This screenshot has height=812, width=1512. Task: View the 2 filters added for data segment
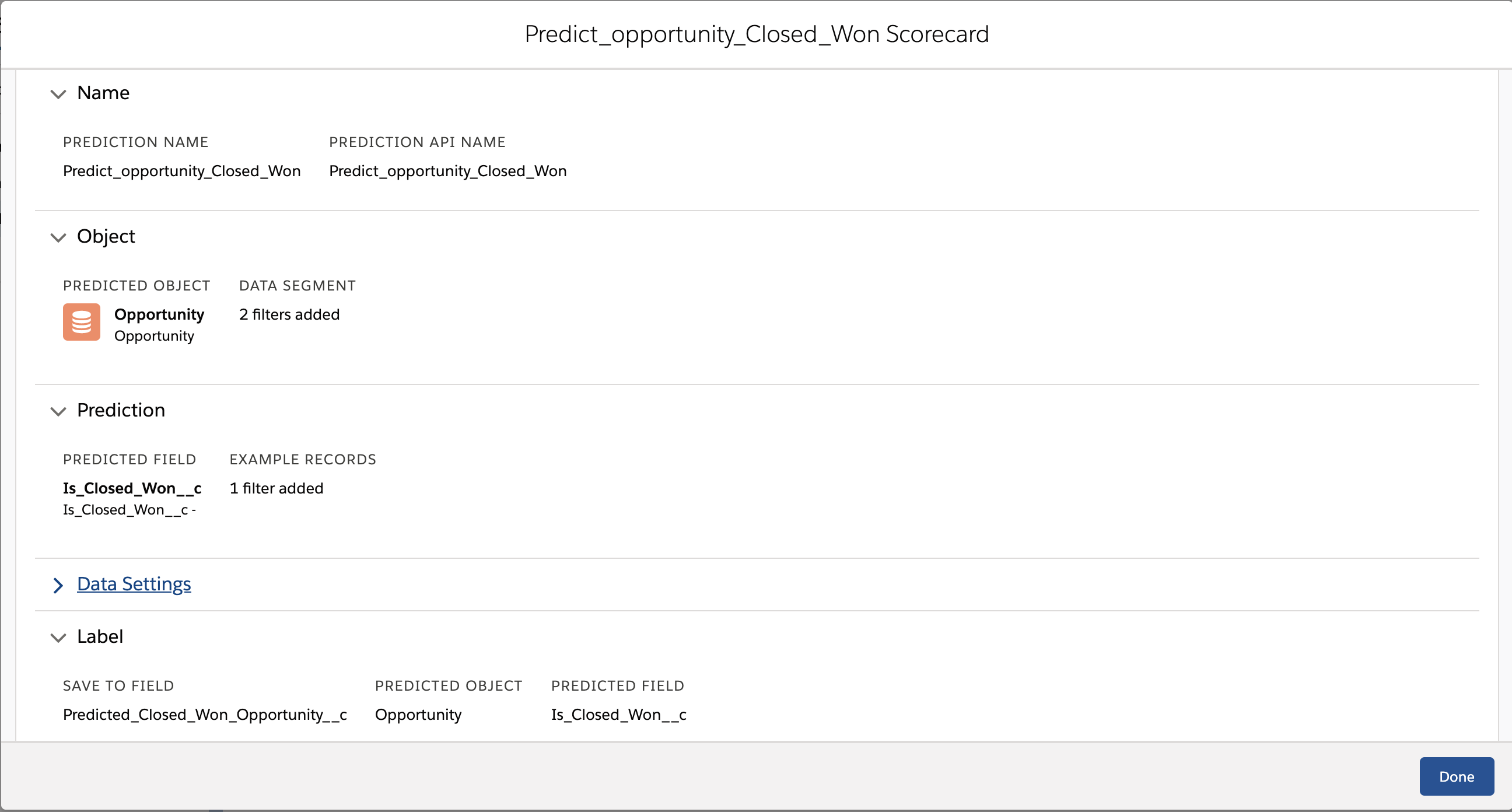tap(289, 314)
